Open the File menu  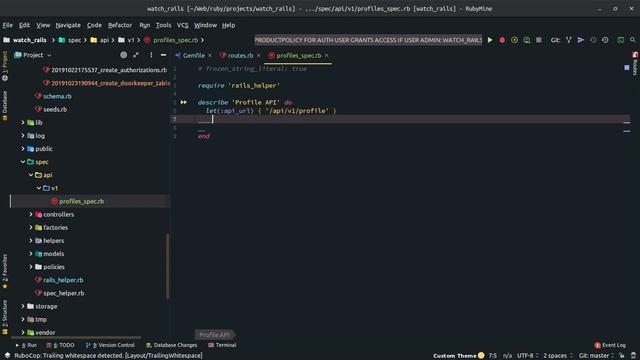point(7,25)
